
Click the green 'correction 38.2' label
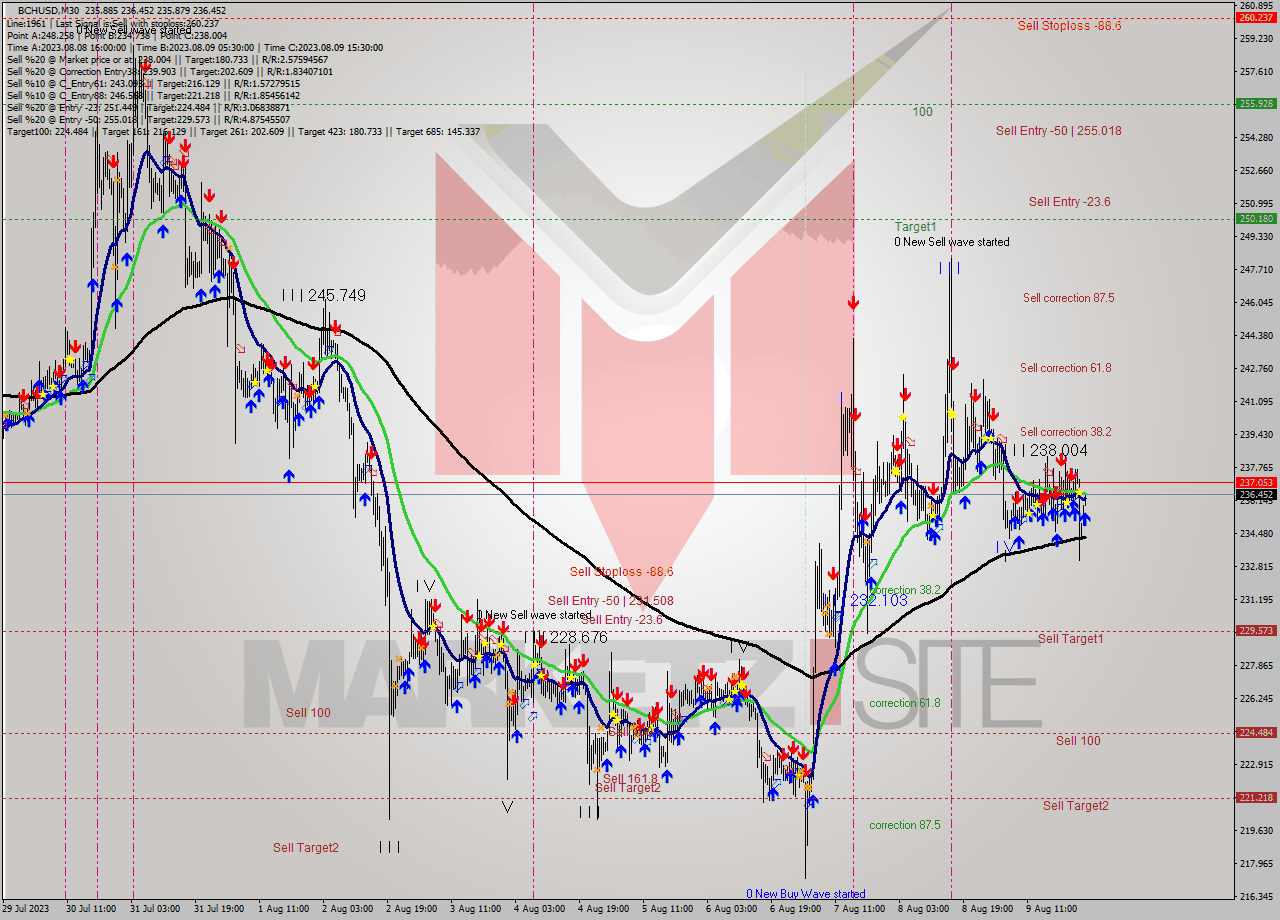pos(905,590)
